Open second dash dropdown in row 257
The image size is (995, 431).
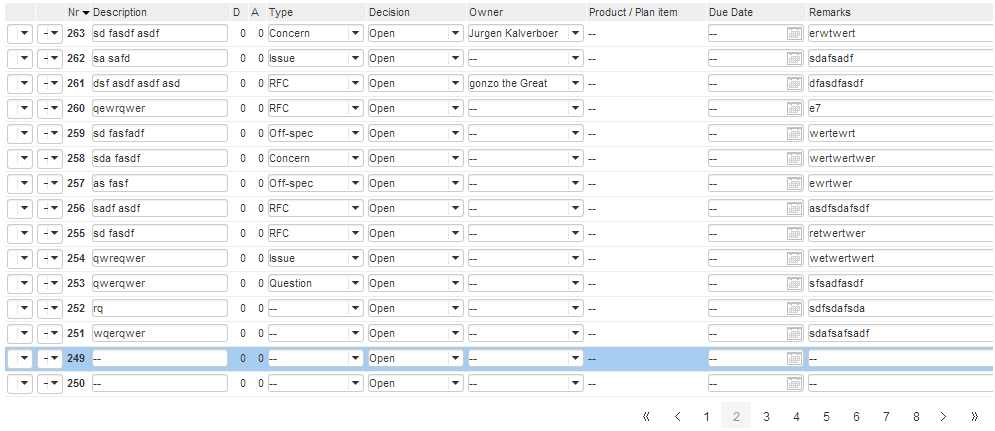click(x=50, y=183)
